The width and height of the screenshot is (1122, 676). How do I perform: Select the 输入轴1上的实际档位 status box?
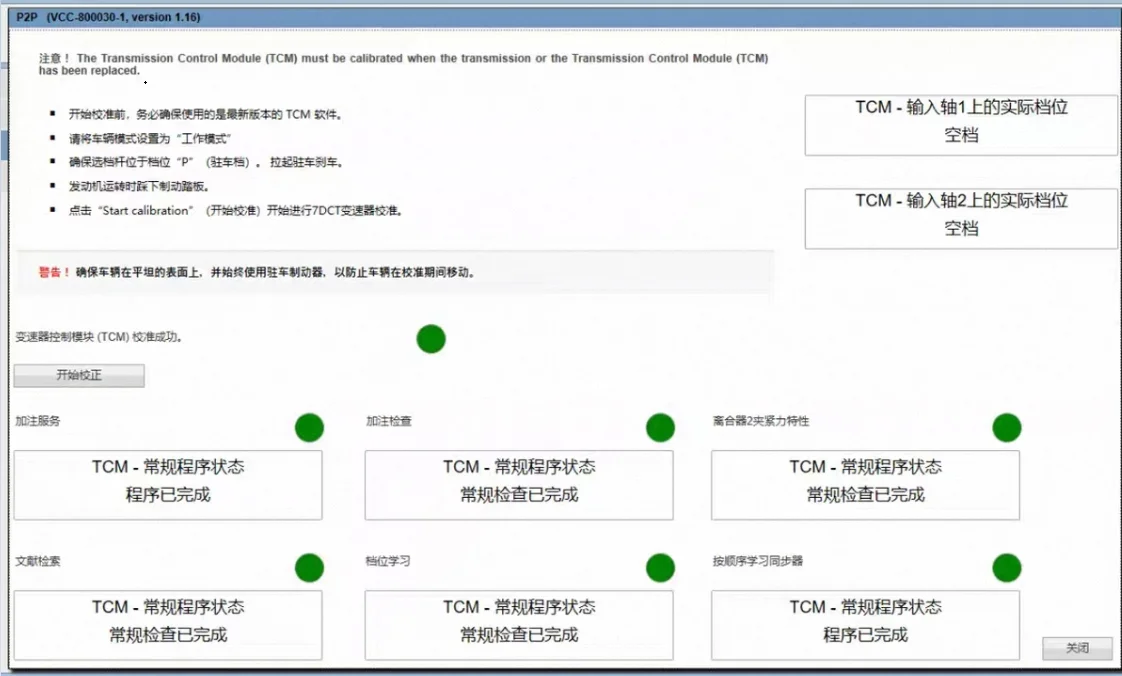pyautogui.click(x=961, y=125)
